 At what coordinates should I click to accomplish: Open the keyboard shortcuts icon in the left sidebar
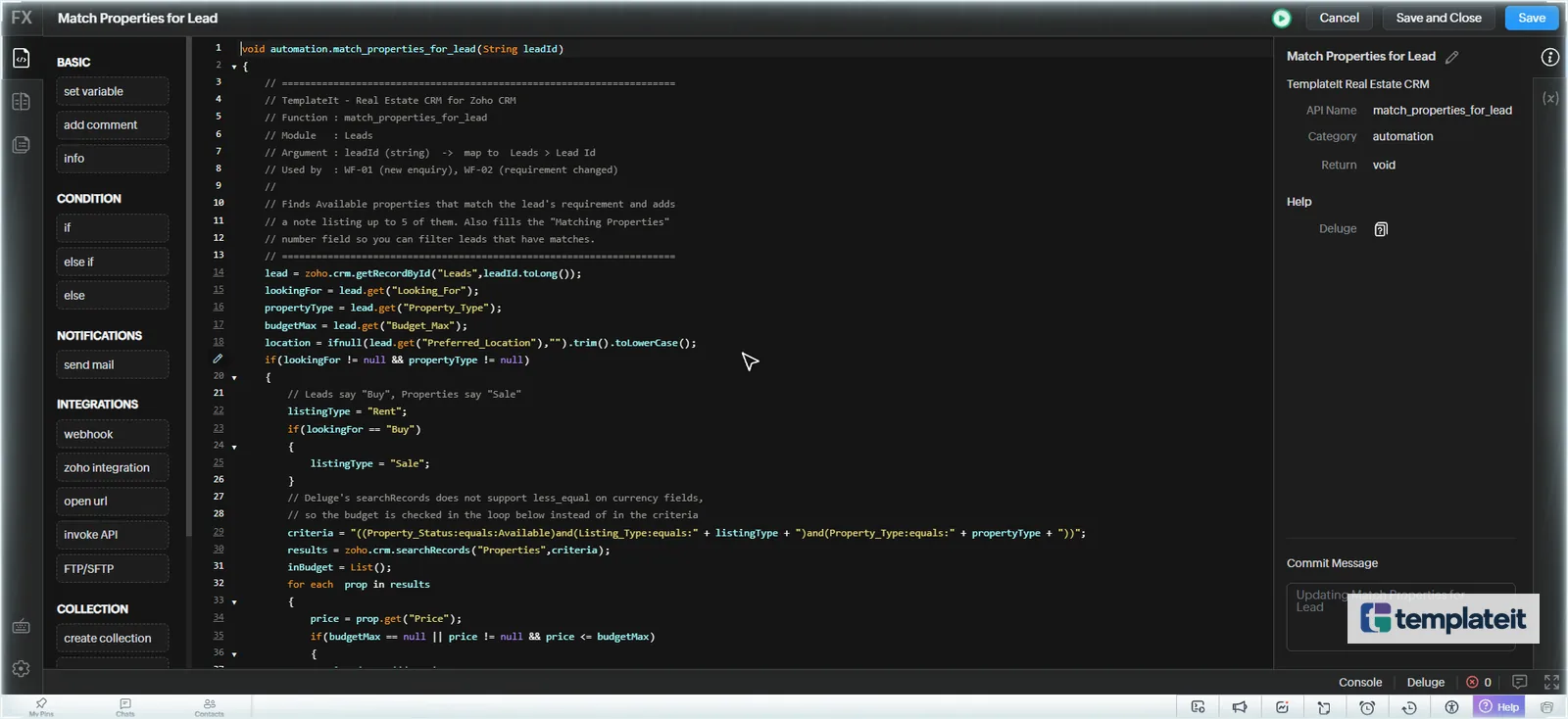point(21,626)
